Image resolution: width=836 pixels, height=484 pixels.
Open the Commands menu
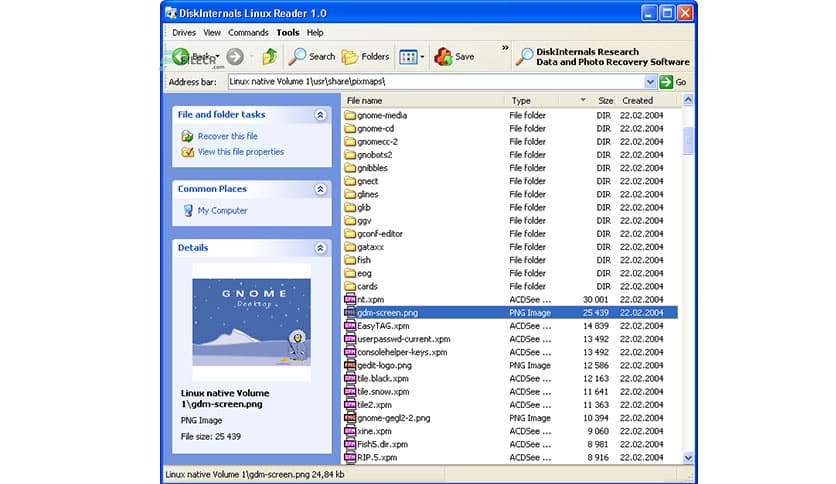pyautogui.click(x=248, y=33)
